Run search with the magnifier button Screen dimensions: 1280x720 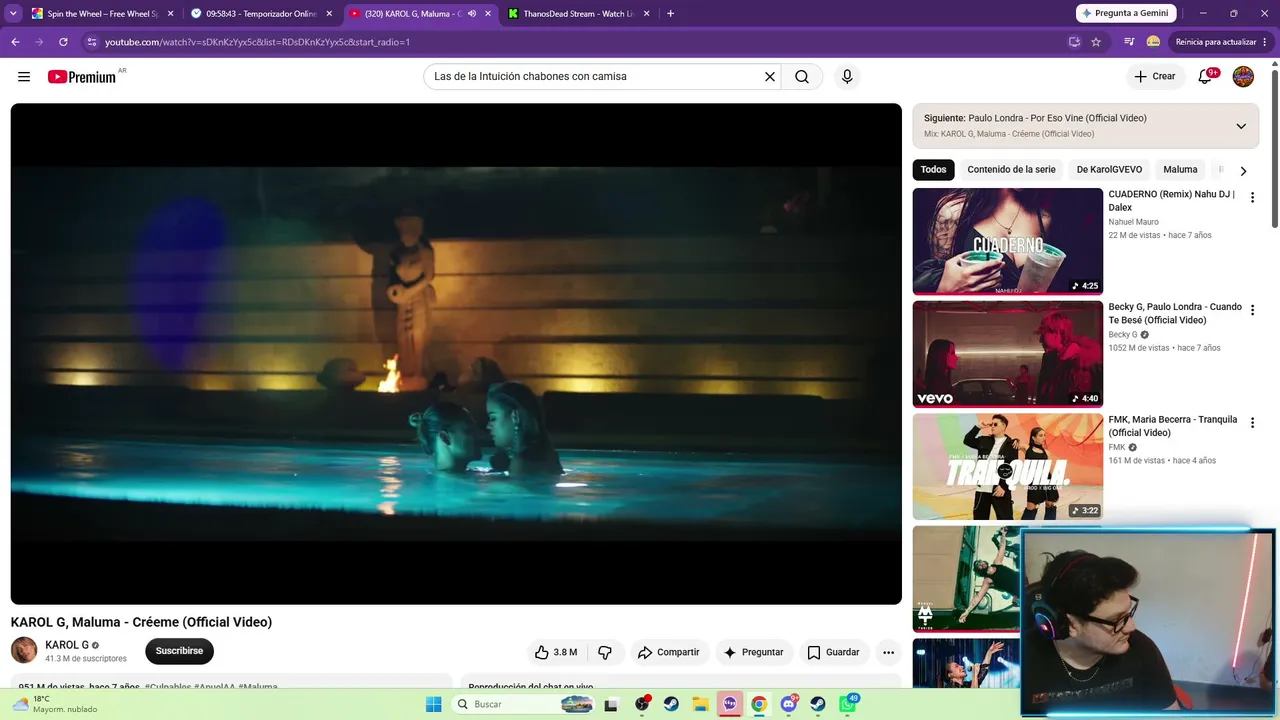pyautogui.click(x=802, y=77)
